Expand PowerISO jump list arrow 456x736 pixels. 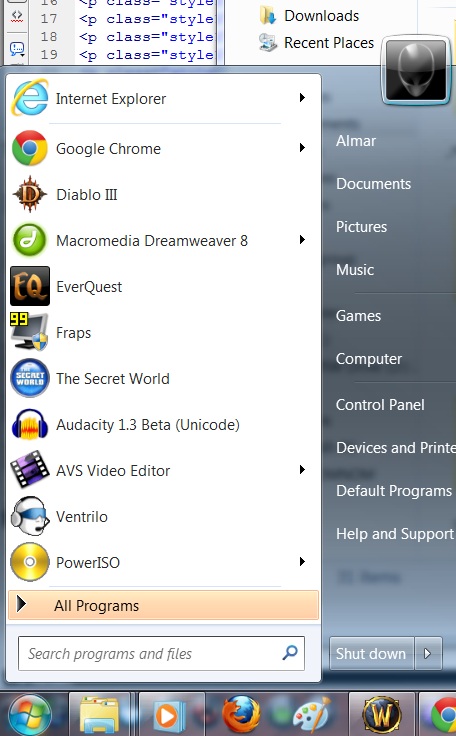(x=302, y=562)
